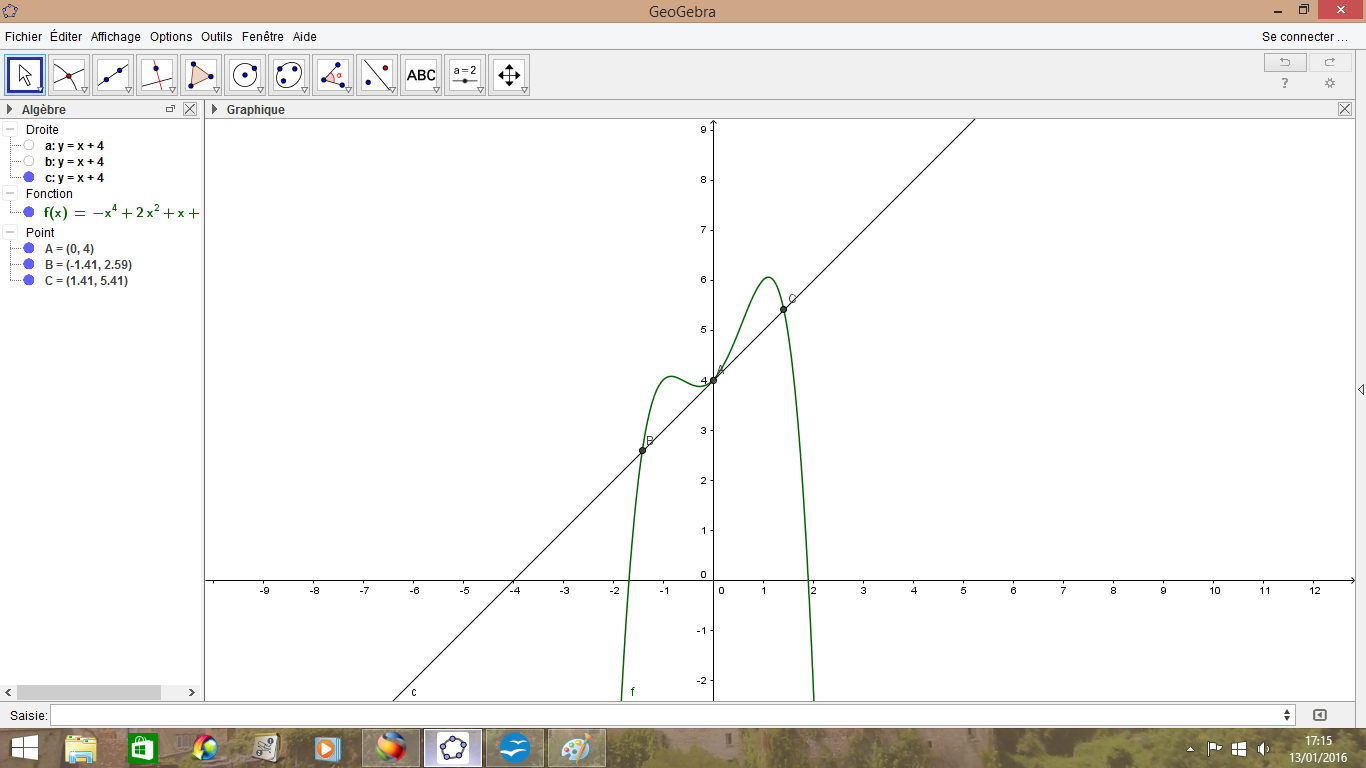Collapse the Droite category in Algèbre
The width and height of the screenshot is (1366, 768).
point(10,130)
